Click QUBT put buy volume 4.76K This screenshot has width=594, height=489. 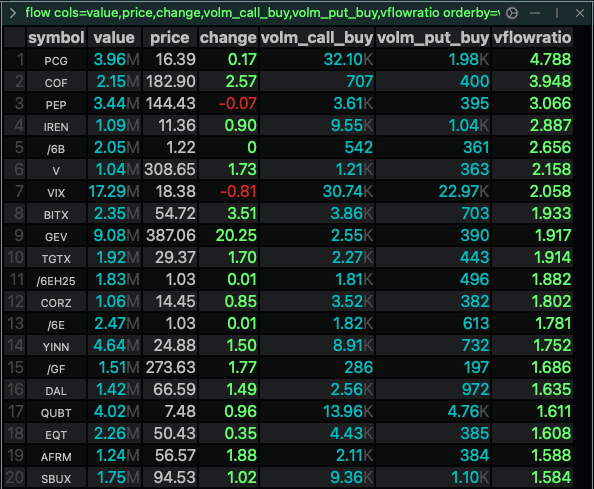point(433,411)
